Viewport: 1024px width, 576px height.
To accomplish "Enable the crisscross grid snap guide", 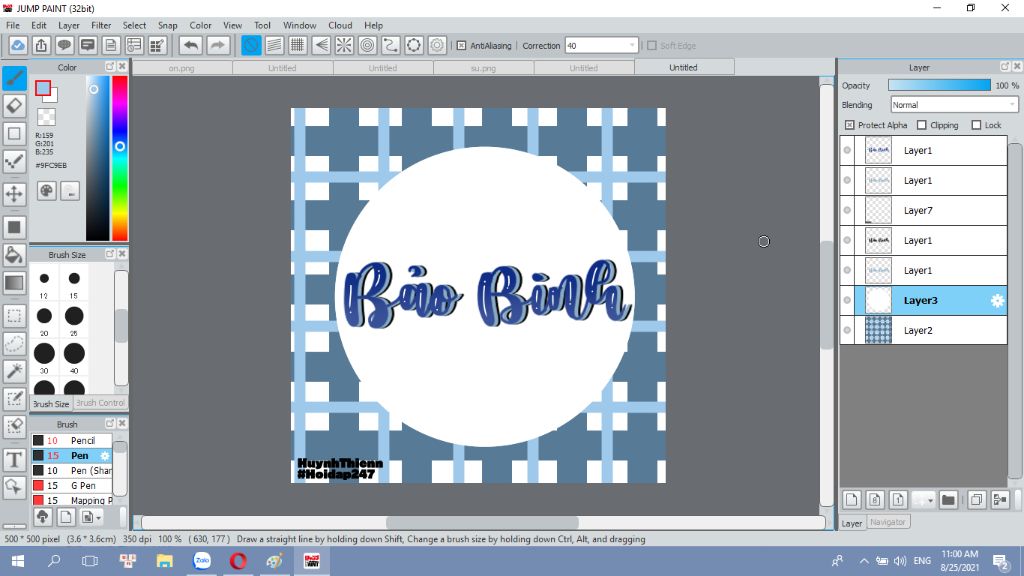I will point(298,46).
